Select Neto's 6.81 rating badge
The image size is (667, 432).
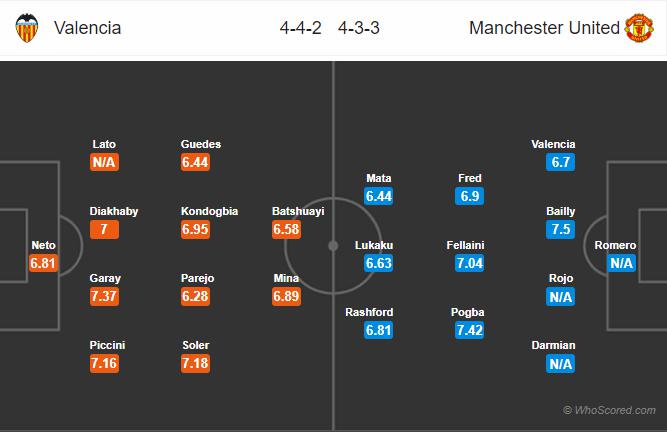point(44,264)
